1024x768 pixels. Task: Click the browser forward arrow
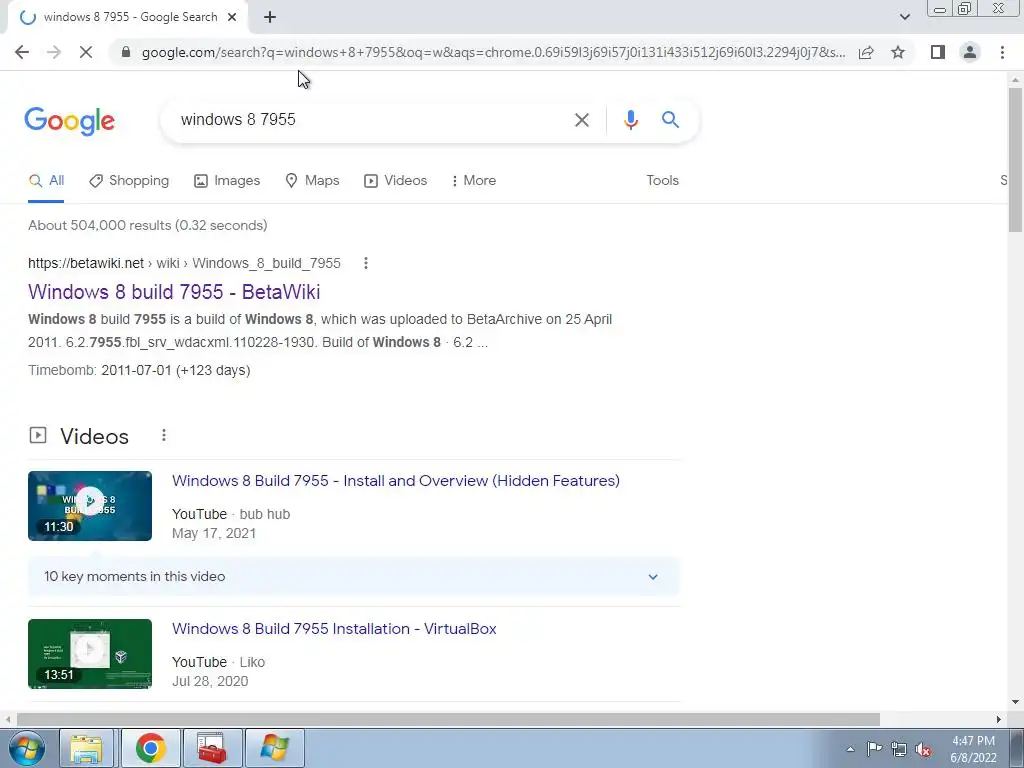[x=54, y=52]
